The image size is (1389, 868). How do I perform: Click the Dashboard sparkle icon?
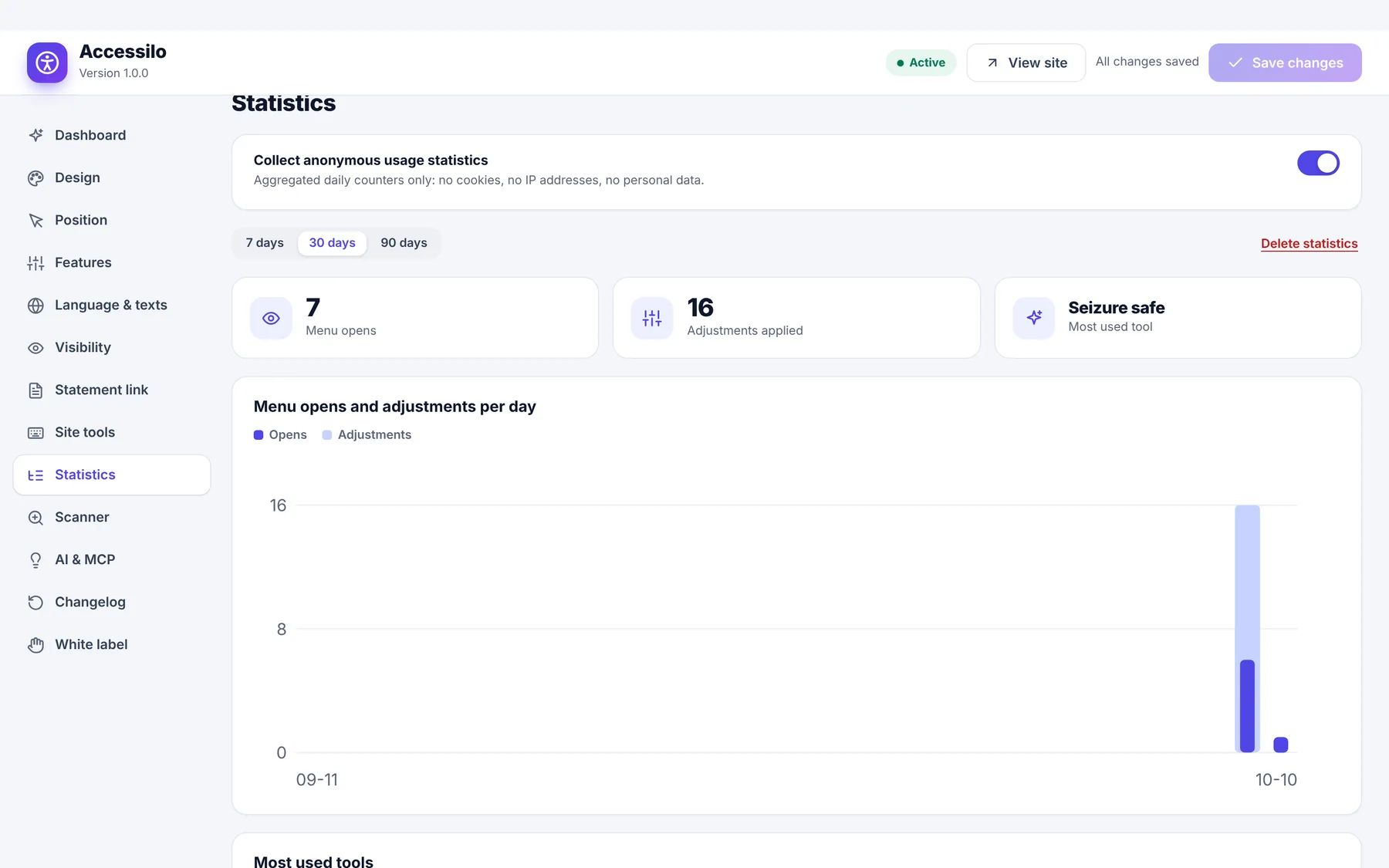[x=35, y=135]
